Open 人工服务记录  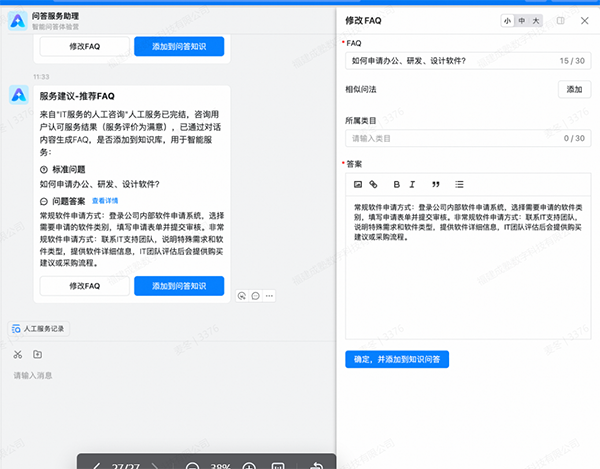tap(39, 329)
